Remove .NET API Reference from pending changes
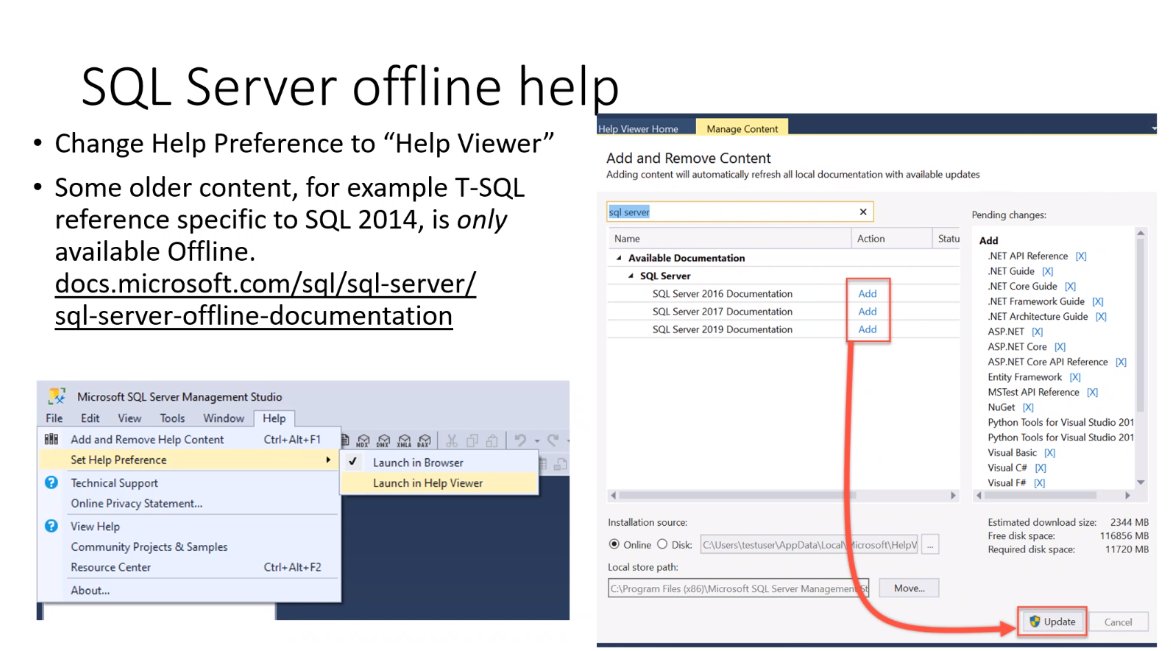 1081,256
